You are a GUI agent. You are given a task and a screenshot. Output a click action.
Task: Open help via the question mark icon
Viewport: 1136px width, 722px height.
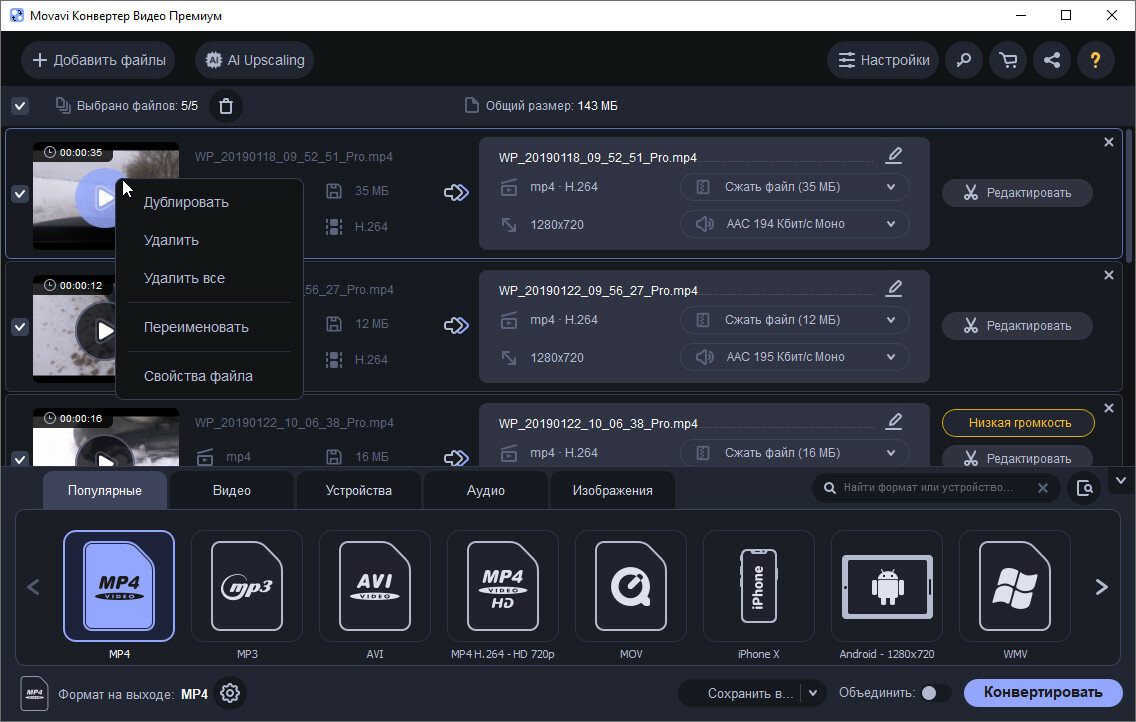(x=1095, y=60)
